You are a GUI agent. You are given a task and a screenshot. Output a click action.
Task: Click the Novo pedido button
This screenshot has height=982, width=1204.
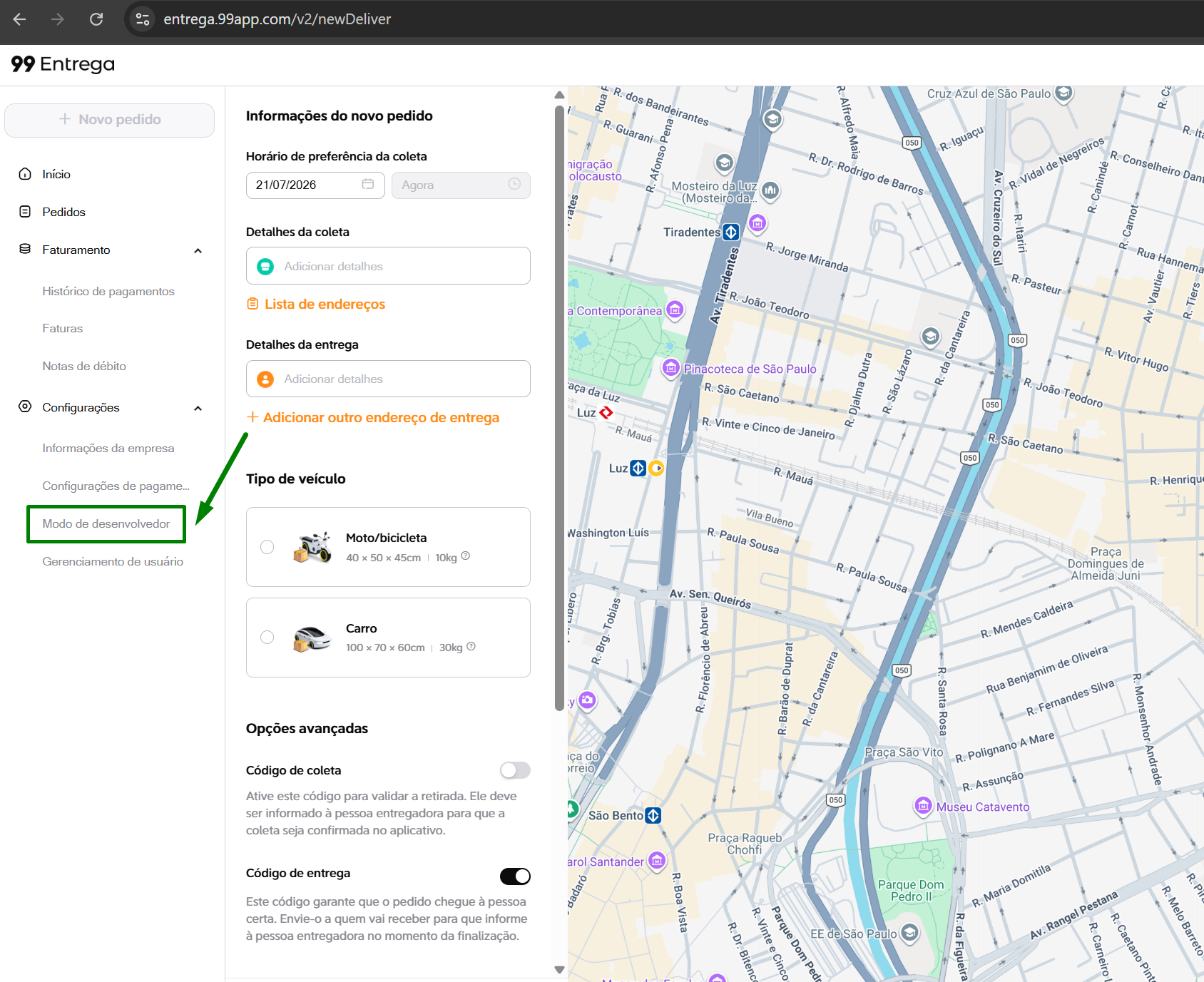point(110,120)
